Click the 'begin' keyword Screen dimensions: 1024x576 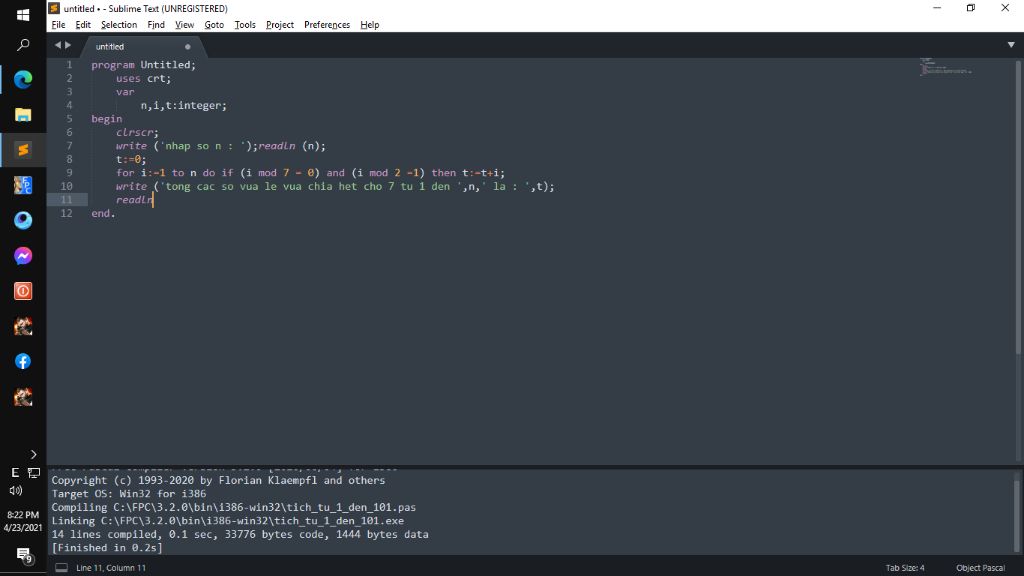tap(106, 119)
